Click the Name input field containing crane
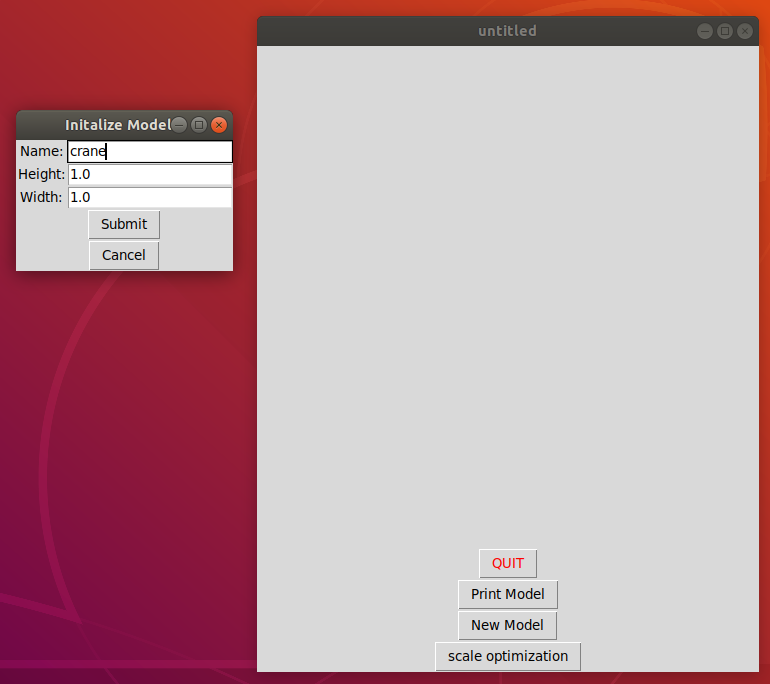This screenshot has width=770, height=684. pos(150,151)
